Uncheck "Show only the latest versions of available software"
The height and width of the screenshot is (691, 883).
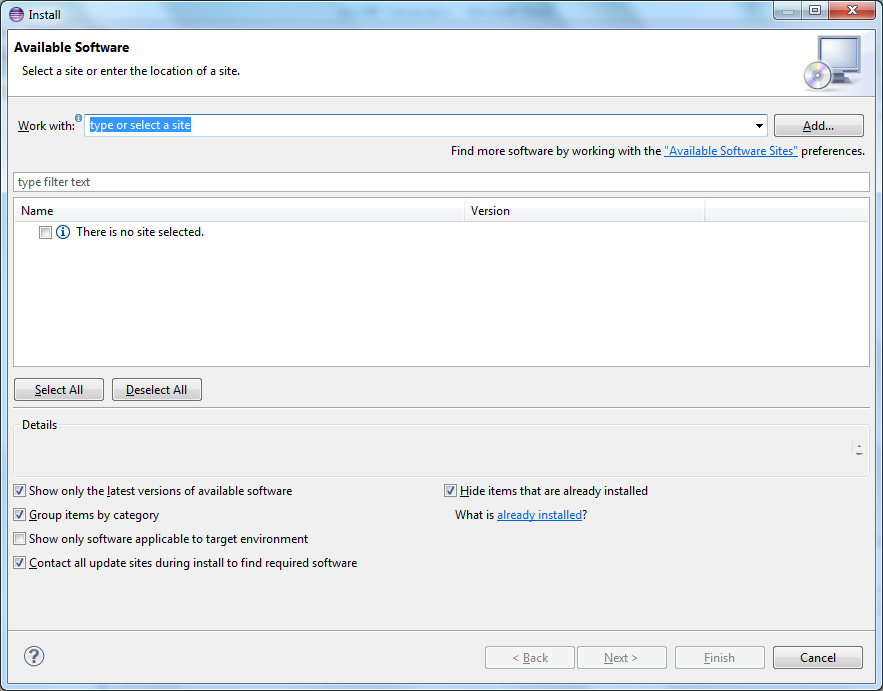(19, 490)
